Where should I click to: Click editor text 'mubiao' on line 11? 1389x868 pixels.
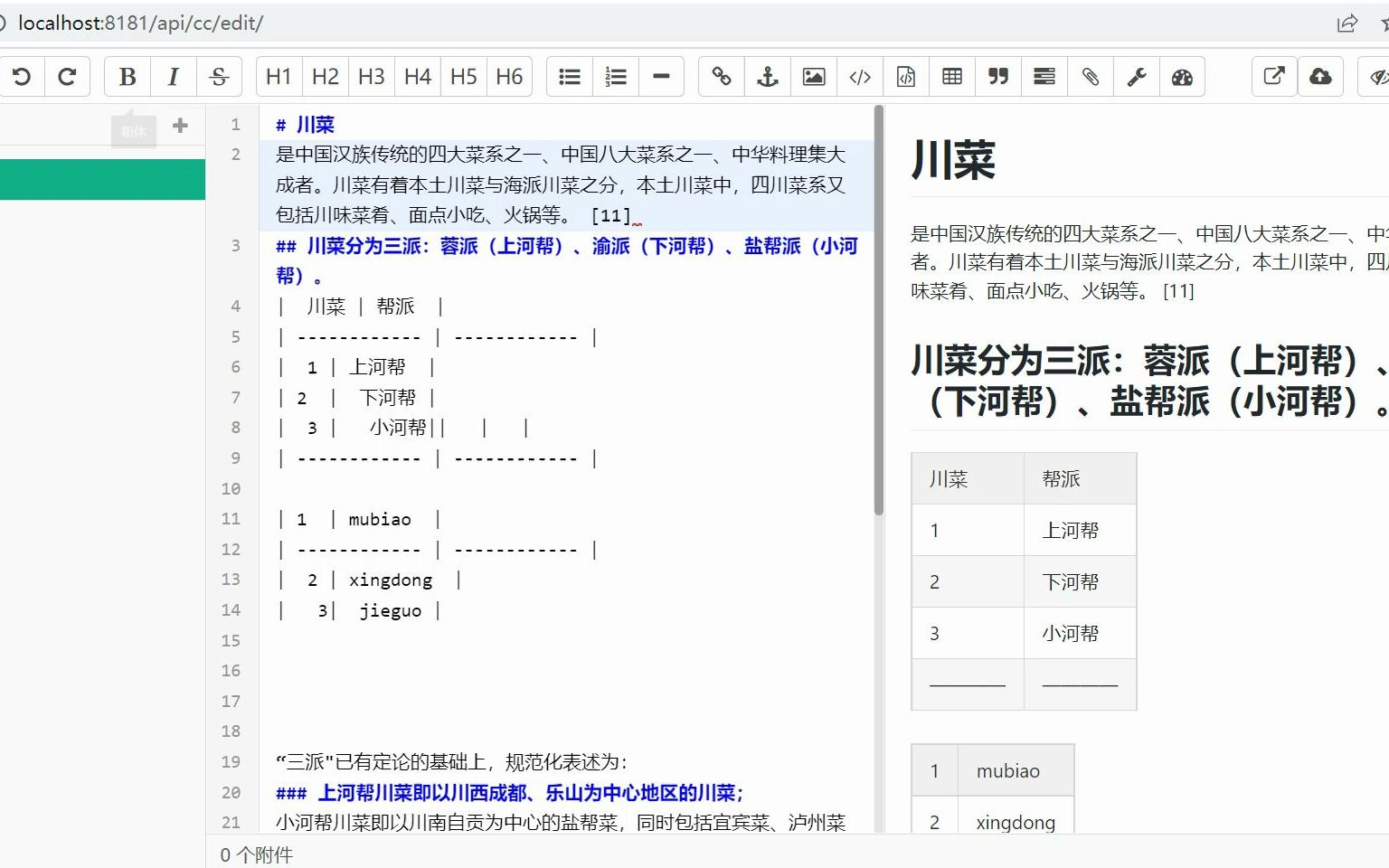coord(380,519)
